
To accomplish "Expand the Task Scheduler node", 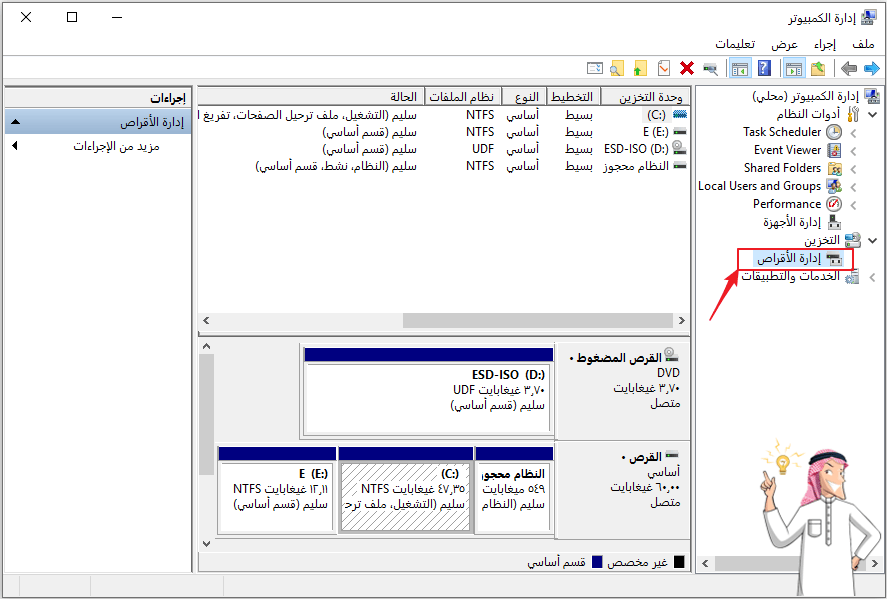I will tap(853, 133).
